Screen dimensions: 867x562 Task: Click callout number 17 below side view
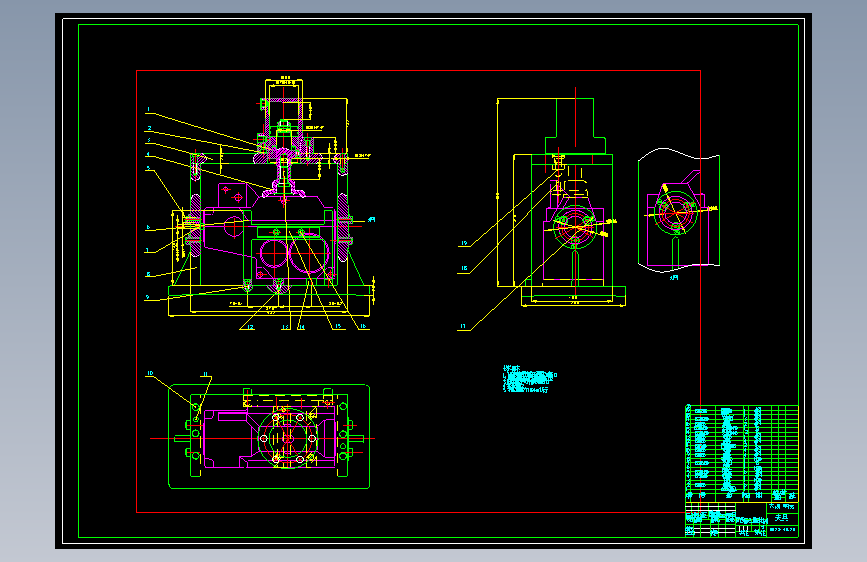point(463,326)
